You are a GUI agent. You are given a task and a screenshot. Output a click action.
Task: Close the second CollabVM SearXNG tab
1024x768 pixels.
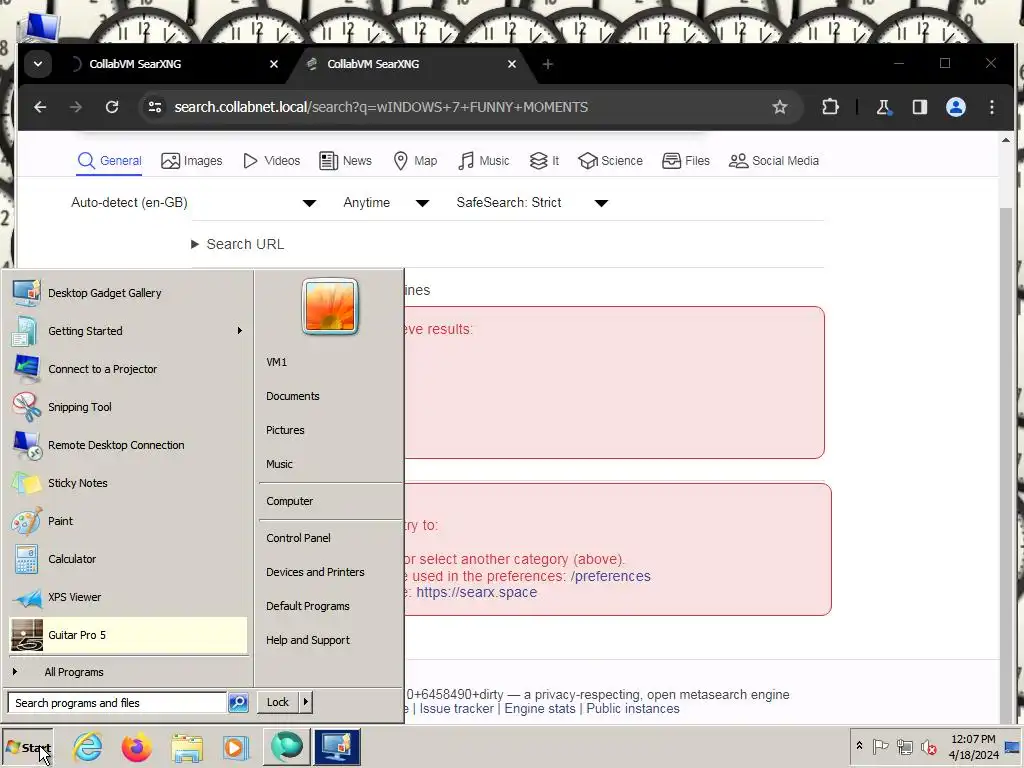tap(512, 64)
